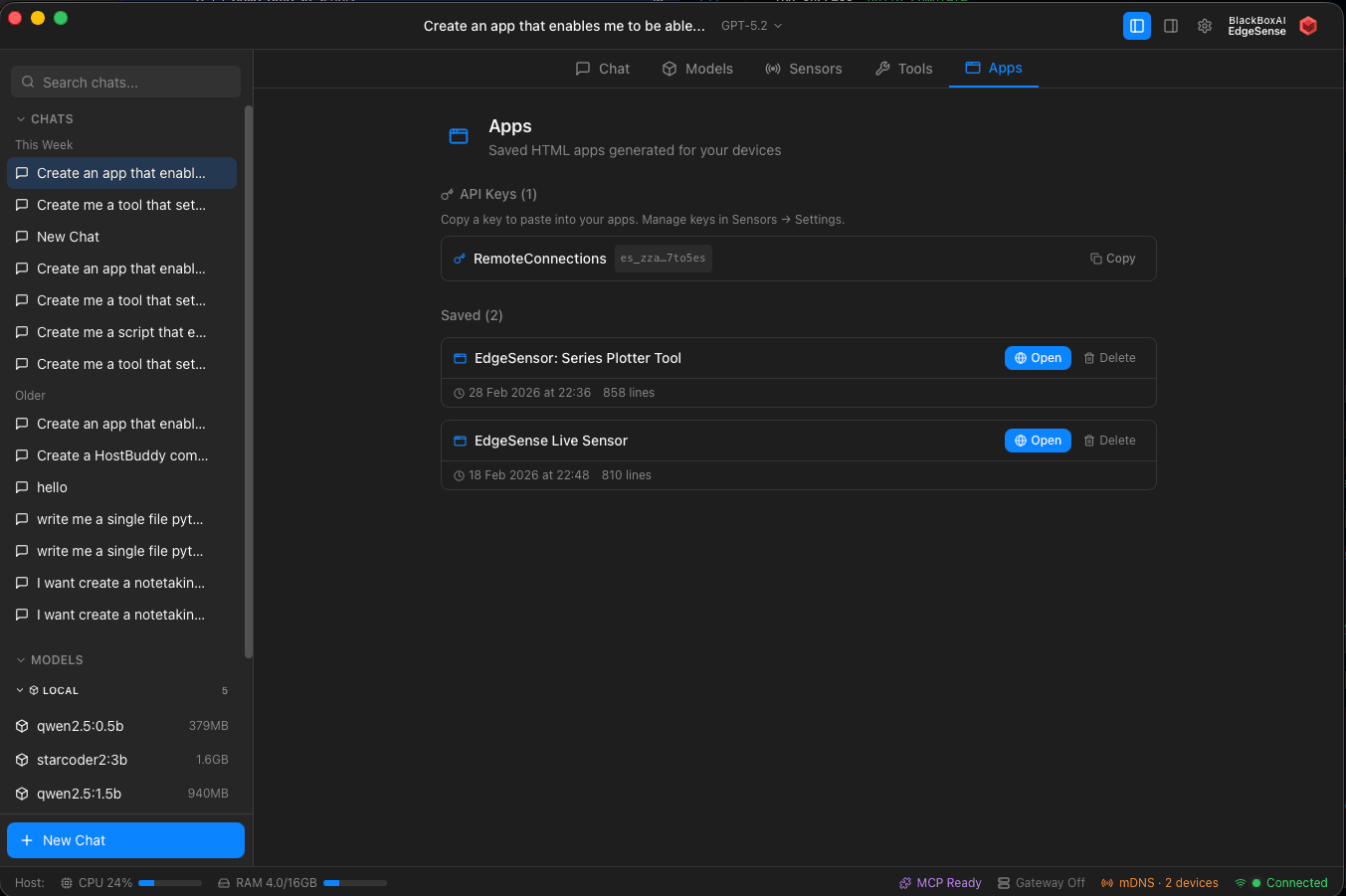Image resolution: width=1346 pixels, height=896 pixels.
Task: Click the mDNS 2 devices indicator
Action: coord(1159,883)
